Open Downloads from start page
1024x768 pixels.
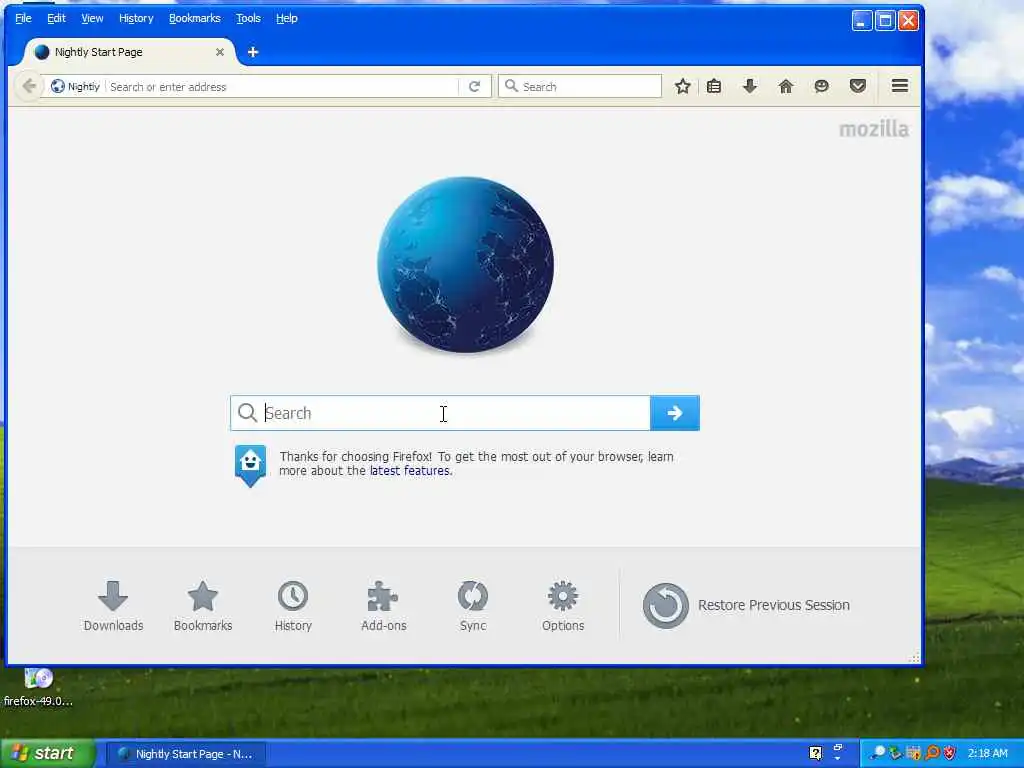tap(113, 605)
